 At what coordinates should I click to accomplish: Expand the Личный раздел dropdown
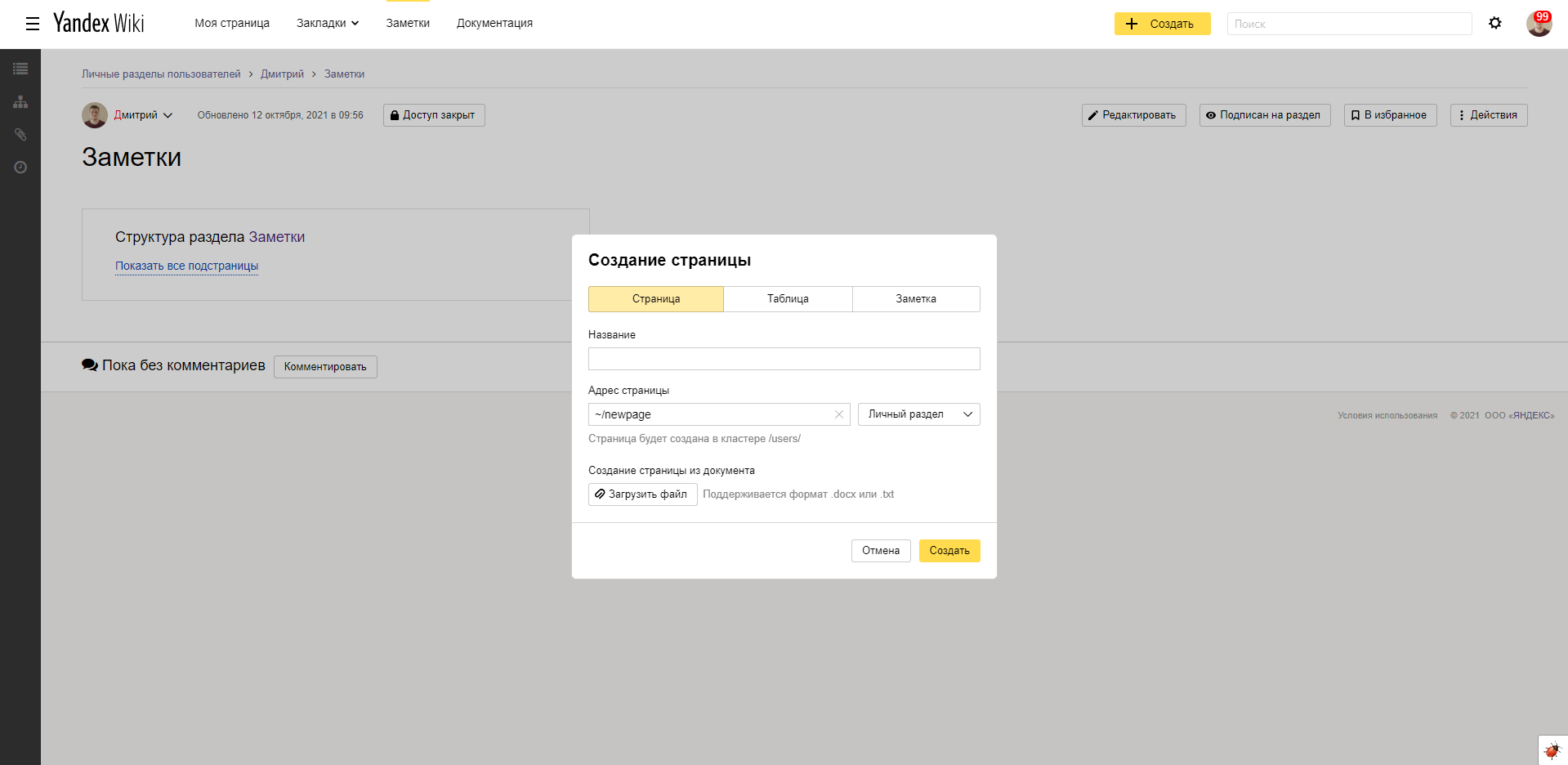point(918,414)
